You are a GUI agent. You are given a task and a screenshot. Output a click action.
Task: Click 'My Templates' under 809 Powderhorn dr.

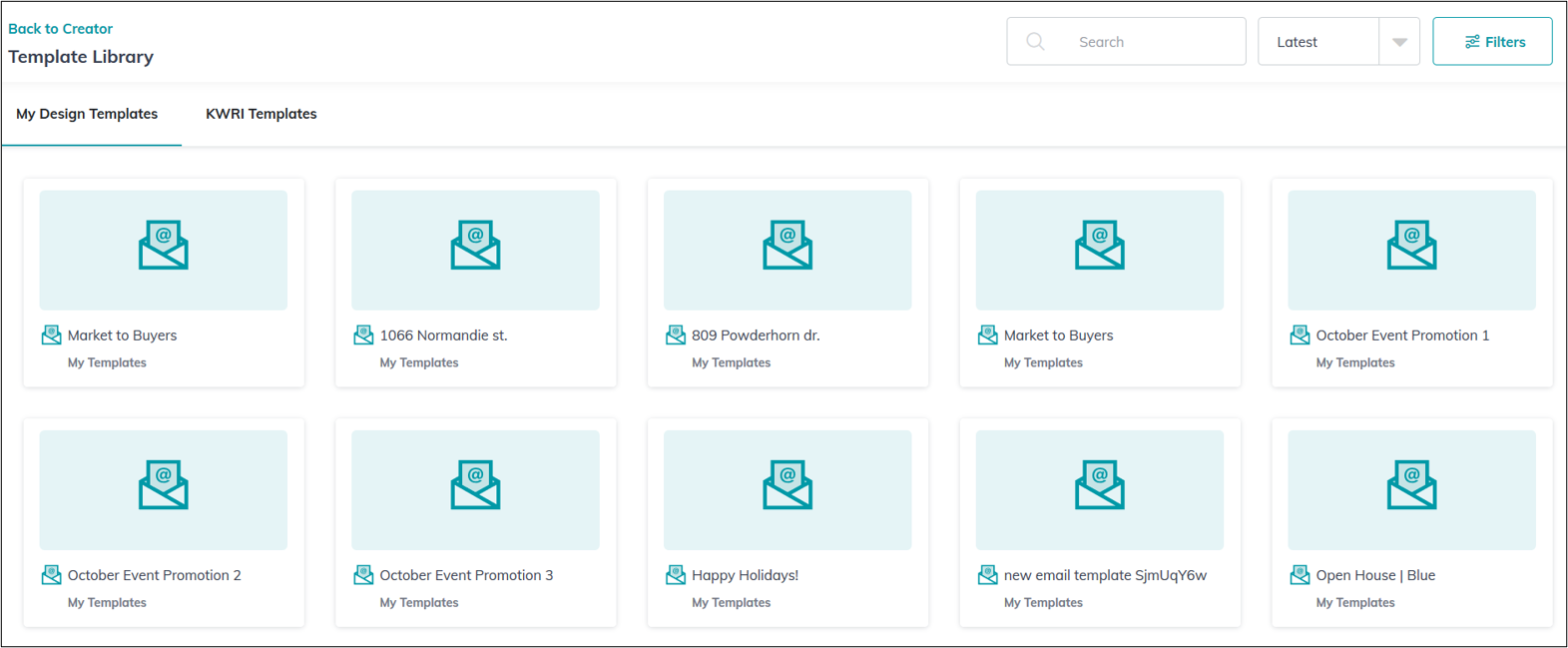732,363
